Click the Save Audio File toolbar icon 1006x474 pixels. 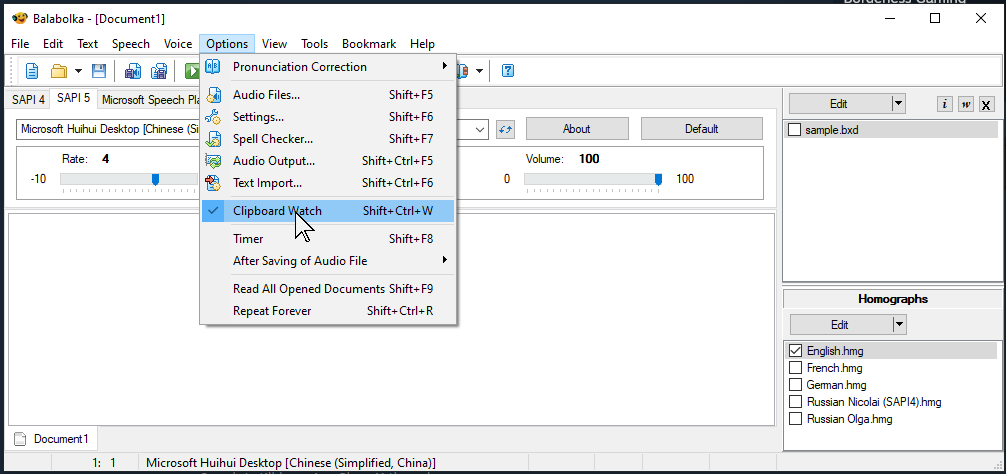[133, 71]
